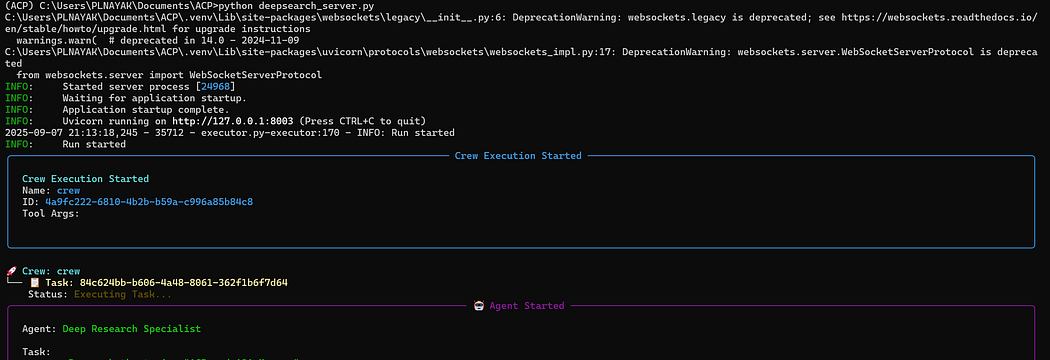Click the 'Crew Execution Started' heading inside the panel
The image size is (1050, 360).
tap(86, 179)
